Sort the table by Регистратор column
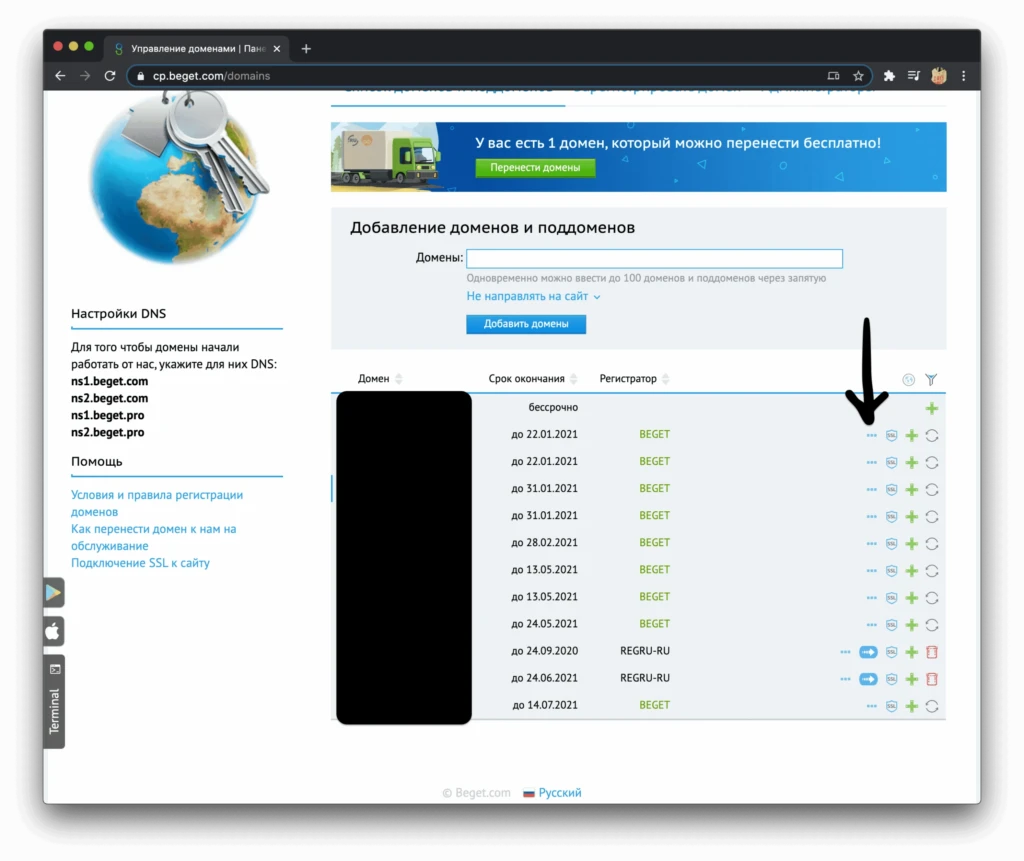This screenshot has height=861, width=1024. 634,379
